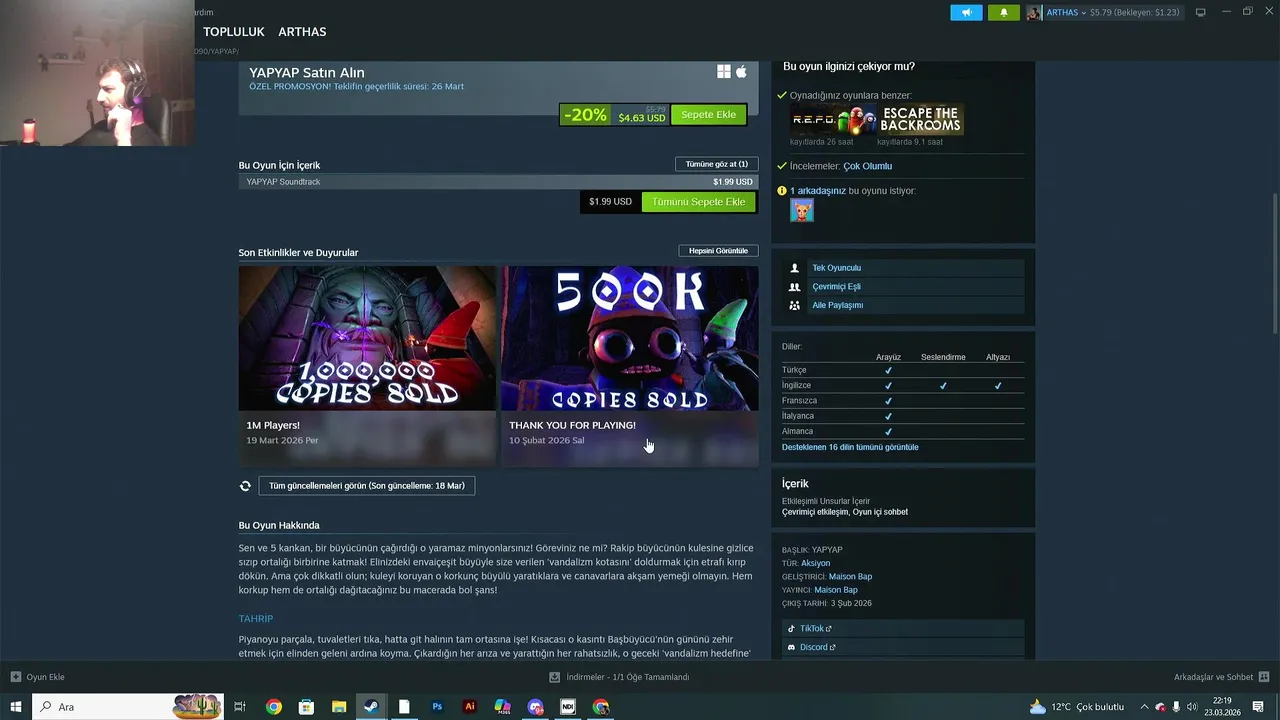Image resolution: width=1280 pixels, height=720 pixels.
Task: Click the ARTHAS profile avatar picture
Action: coord(1035,13)
